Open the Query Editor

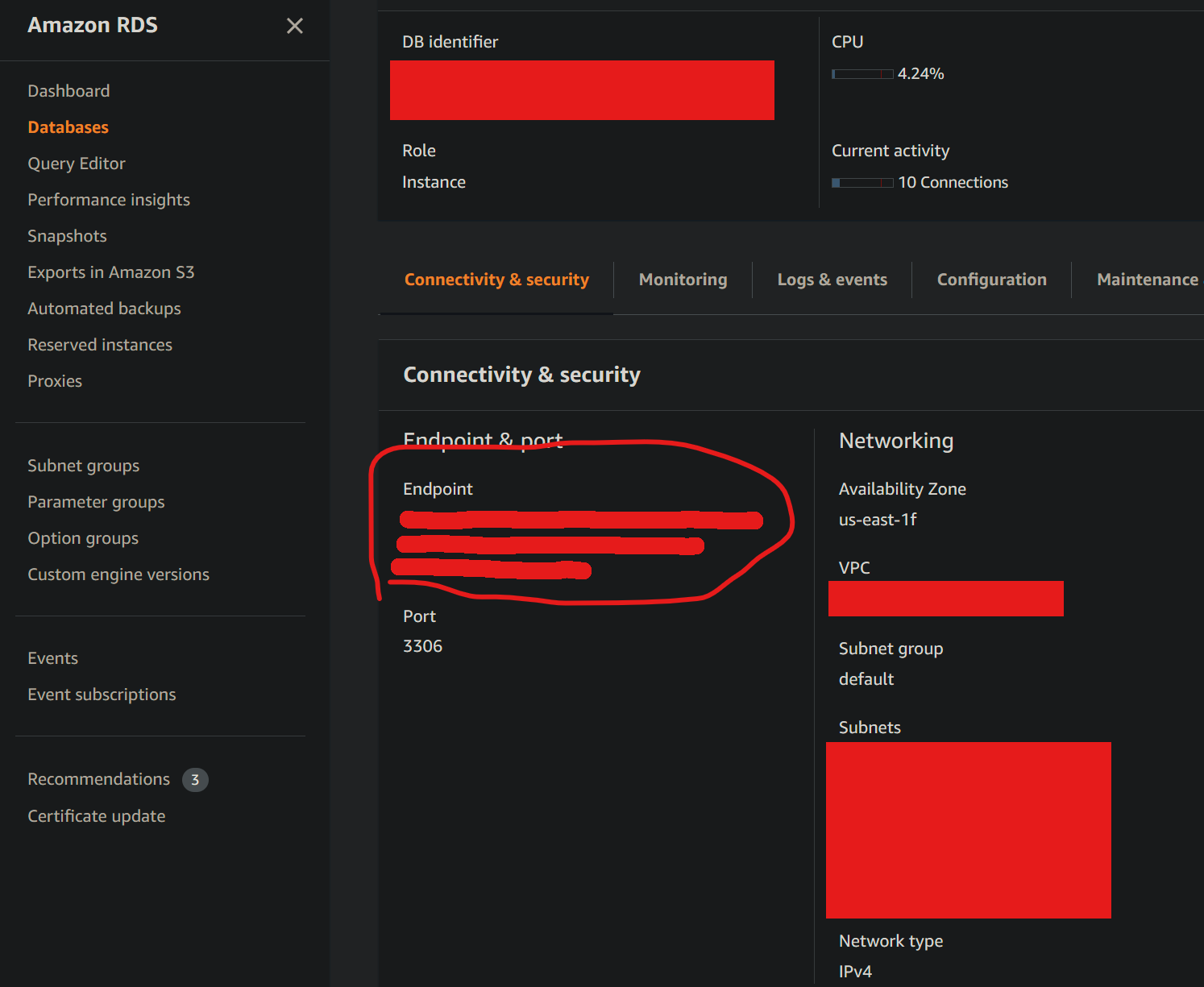[77, 163]
